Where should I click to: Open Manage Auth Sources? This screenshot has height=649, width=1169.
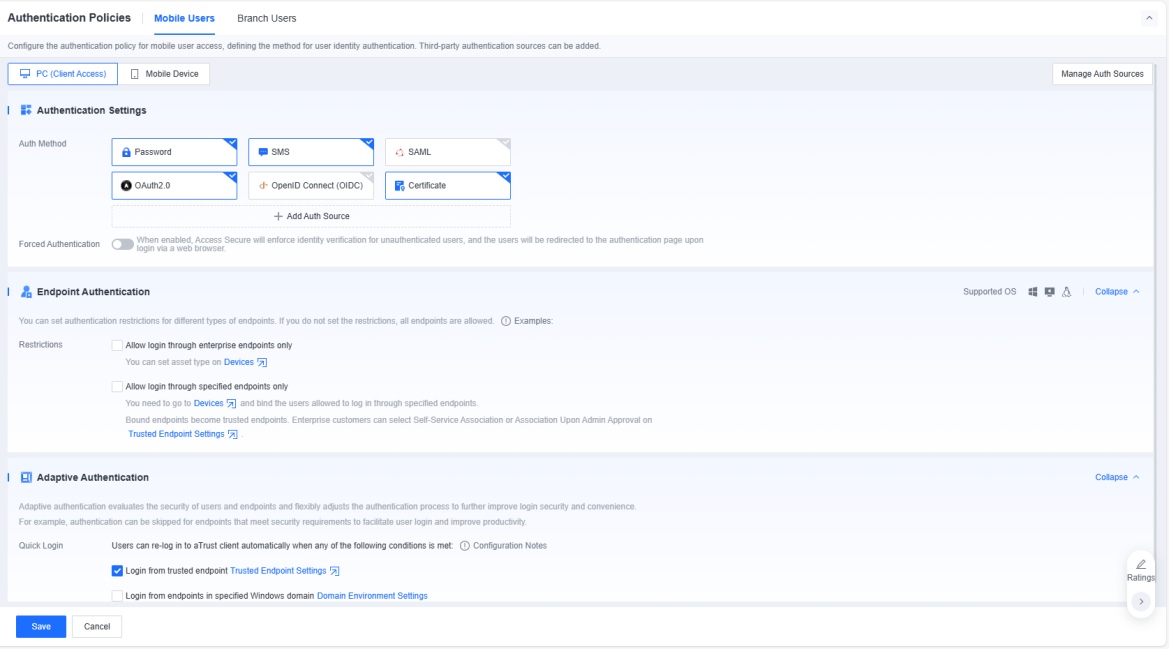pyautogui.click(x=1102, y=74)
